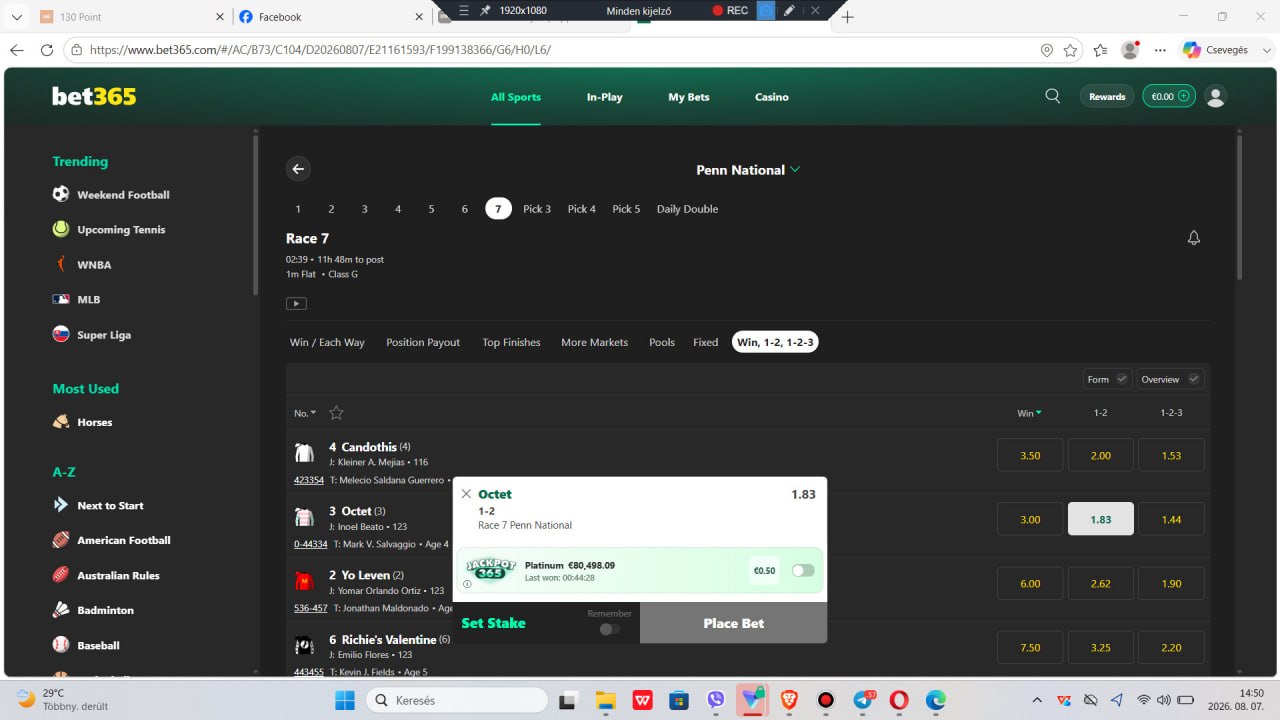Screen dimensions: 1280x720
Task: Click the WNBA logo icon
Action: (61, 264)
